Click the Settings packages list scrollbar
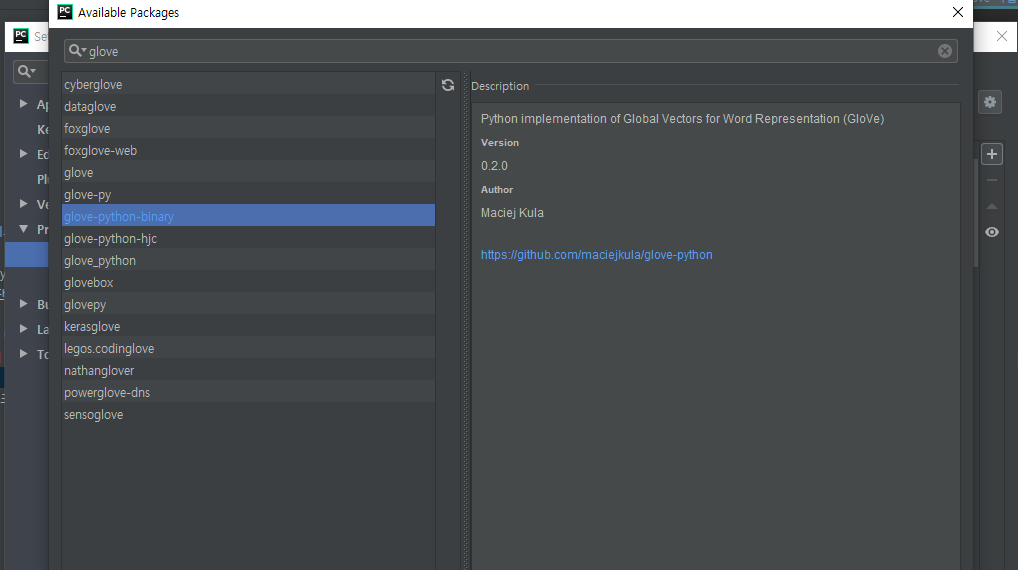Viewport: 1018px width, 570px height. pos(976,214)
